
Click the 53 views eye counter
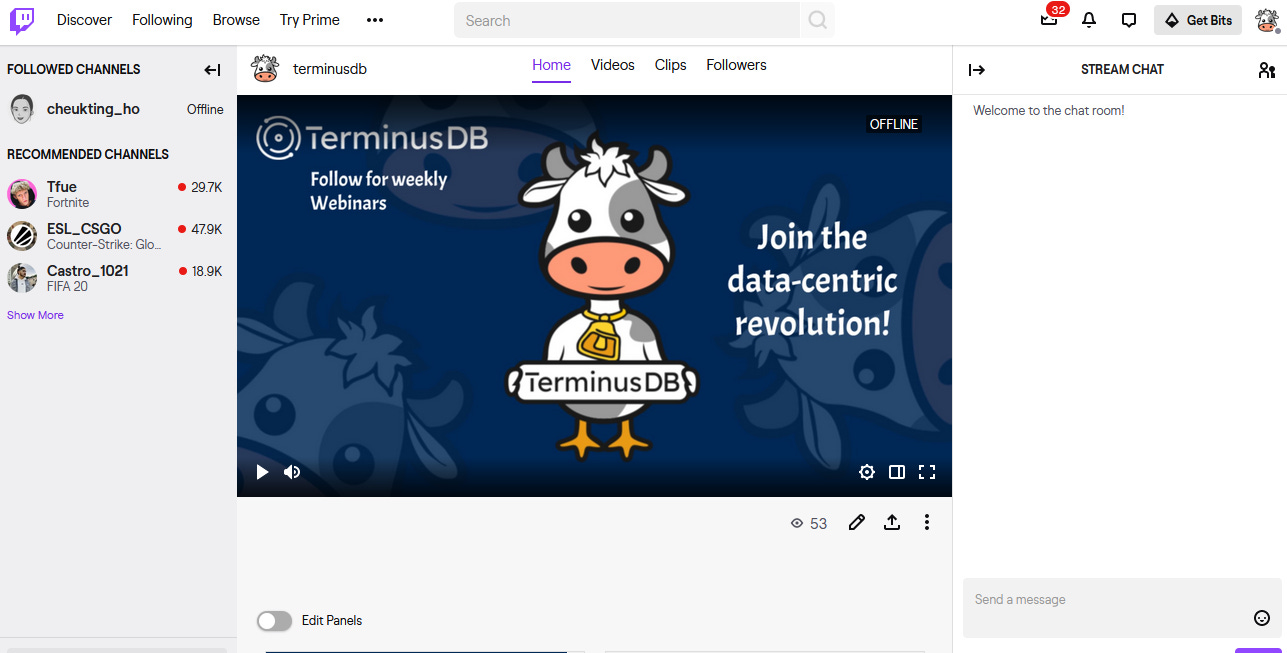(x=809, y=523)
